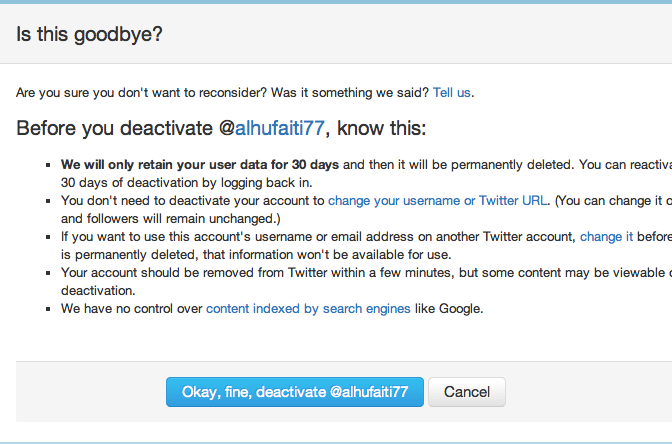
Task: Follow "change your username or Twitter URL" link
Action: [x=437, y=200]
